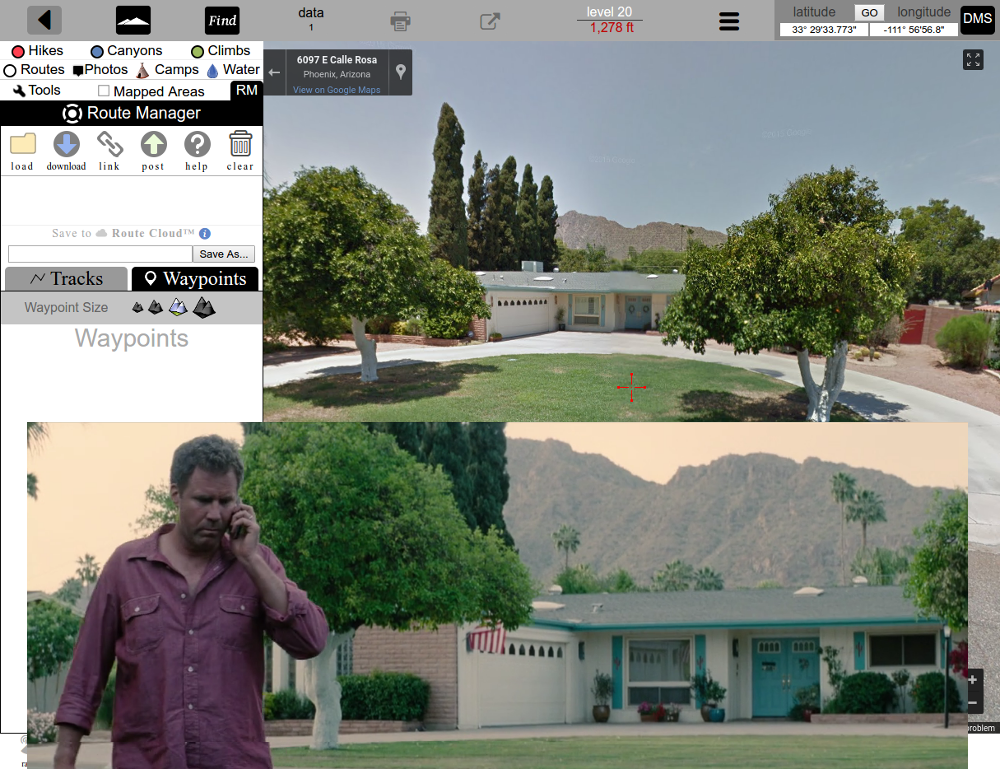Collapse the Street View address panel arrow
This screenshot has height=769, width=1000.
coord(275,73)
